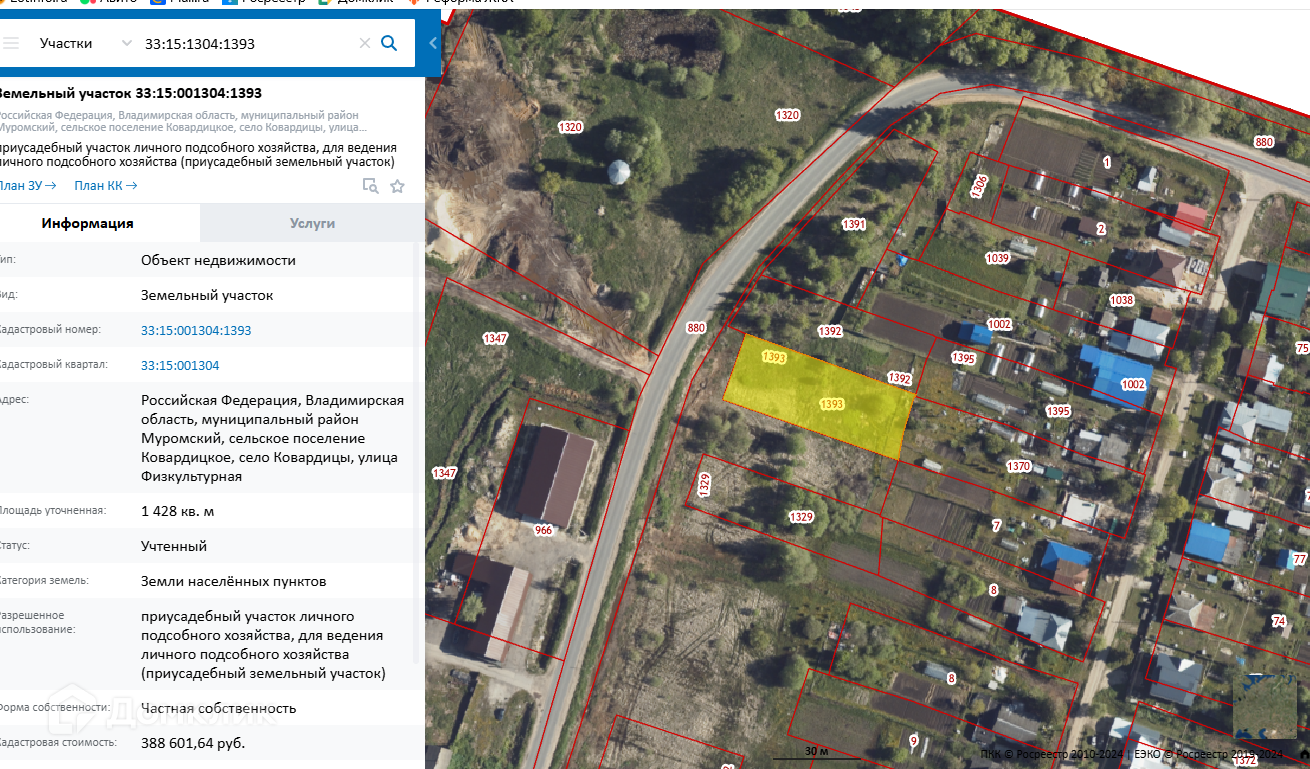The width and height of the screenshot is (1310, 769).
Task: Add the parcel to favorites with the star
Action: click(397, 186)
